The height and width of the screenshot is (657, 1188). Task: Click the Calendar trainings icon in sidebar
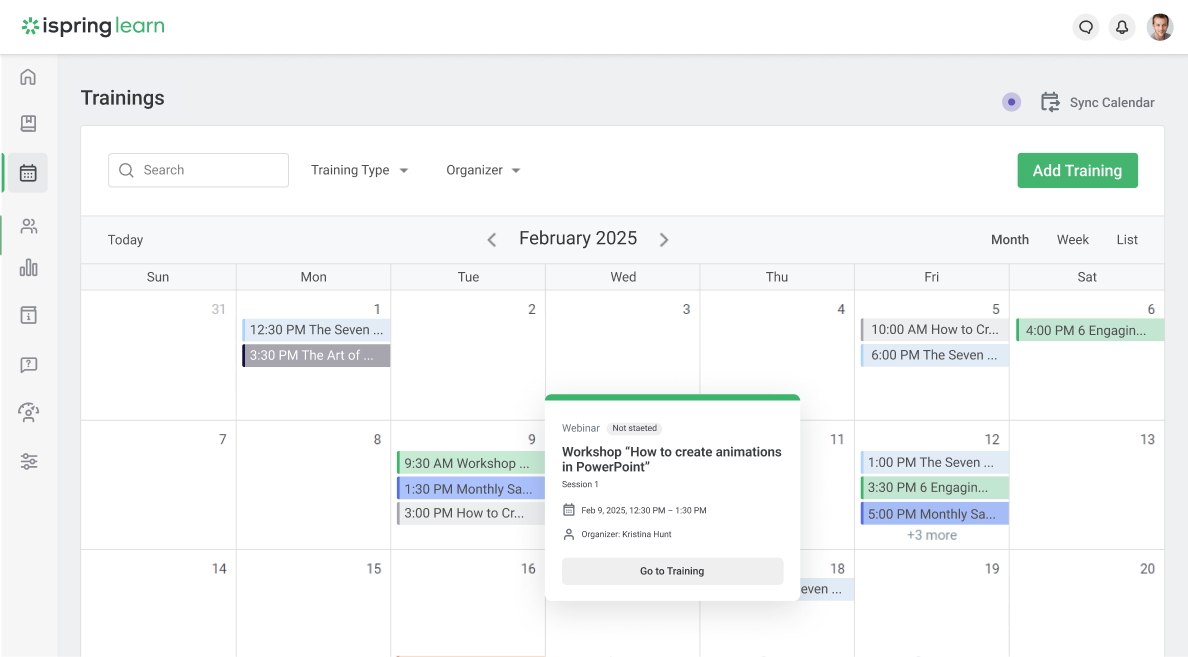pyautogui.click(x=27, y=171)
